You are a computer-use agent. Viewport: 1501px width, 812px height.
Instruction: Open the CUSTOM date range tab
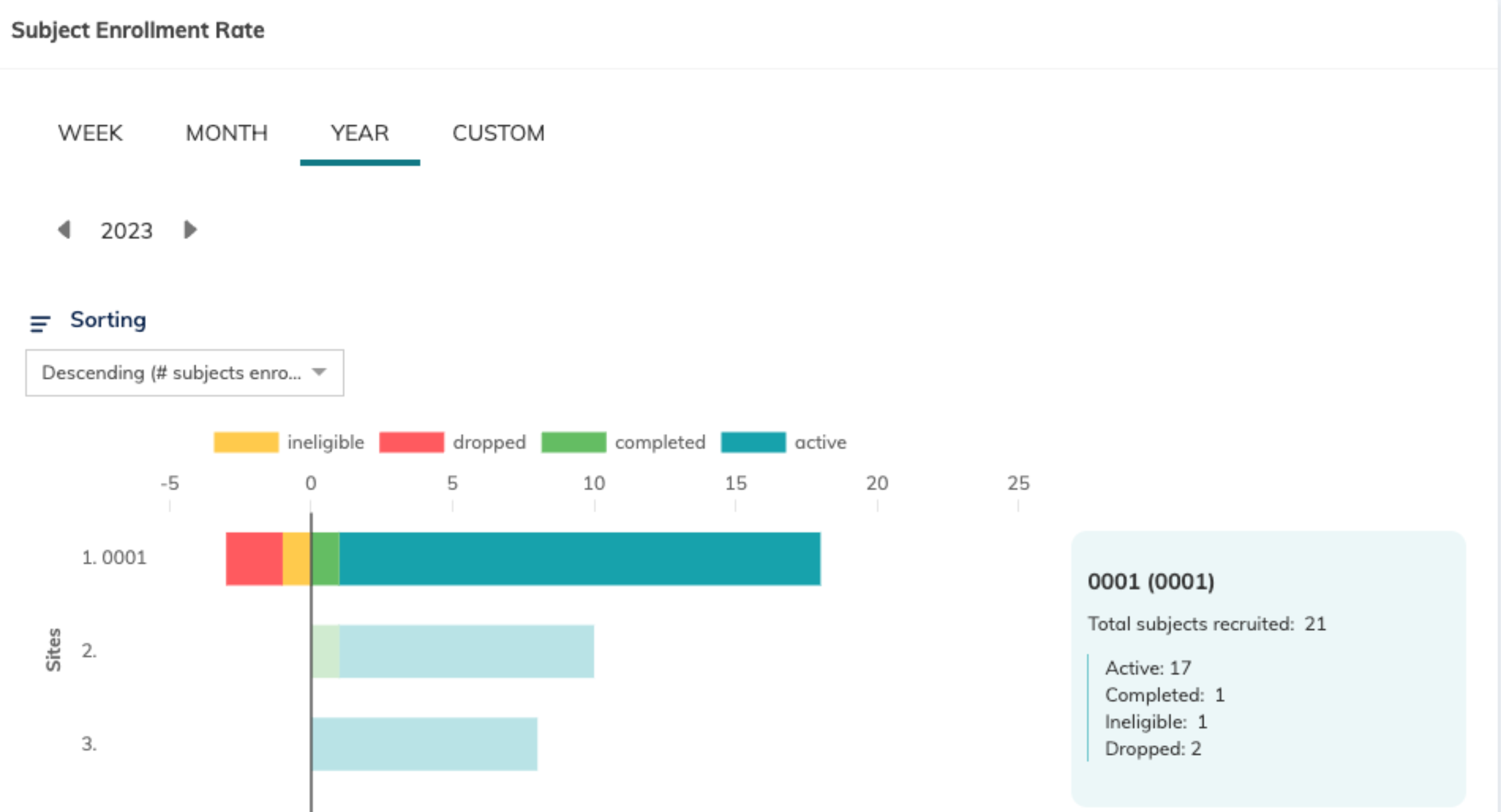pos(498,134)
